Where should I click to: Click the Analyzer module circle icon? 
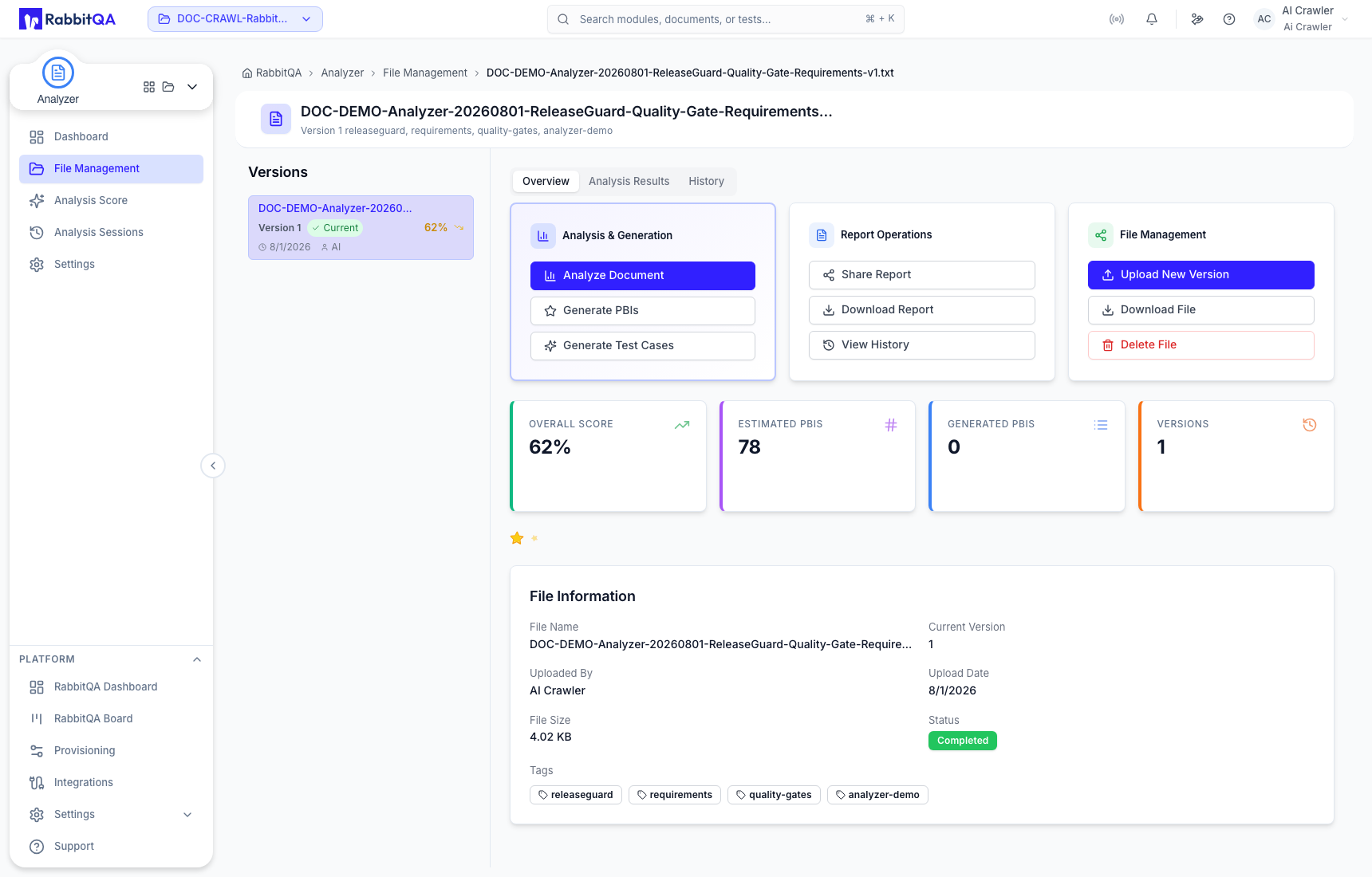tap(58, 73)
